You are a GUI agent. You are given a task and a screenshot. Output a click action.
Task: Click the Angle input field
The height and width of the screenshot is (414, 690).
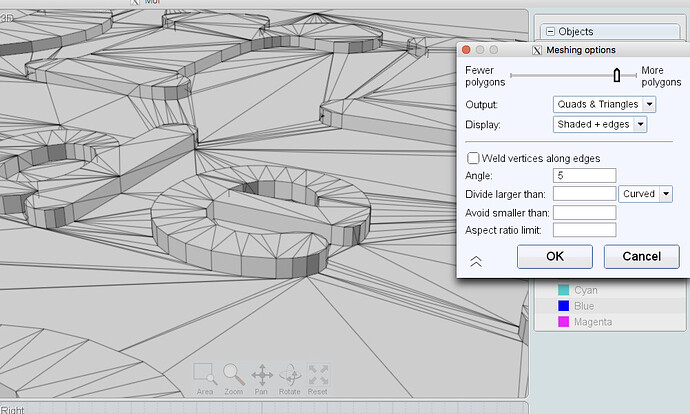tap(584, 176)
